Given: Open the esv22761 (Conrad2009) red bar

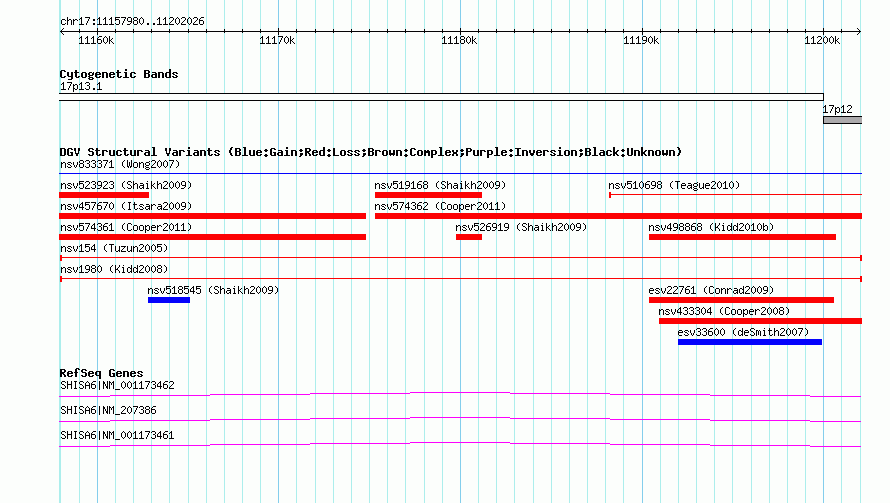Looking at the screenshot, I should (741, 300).
